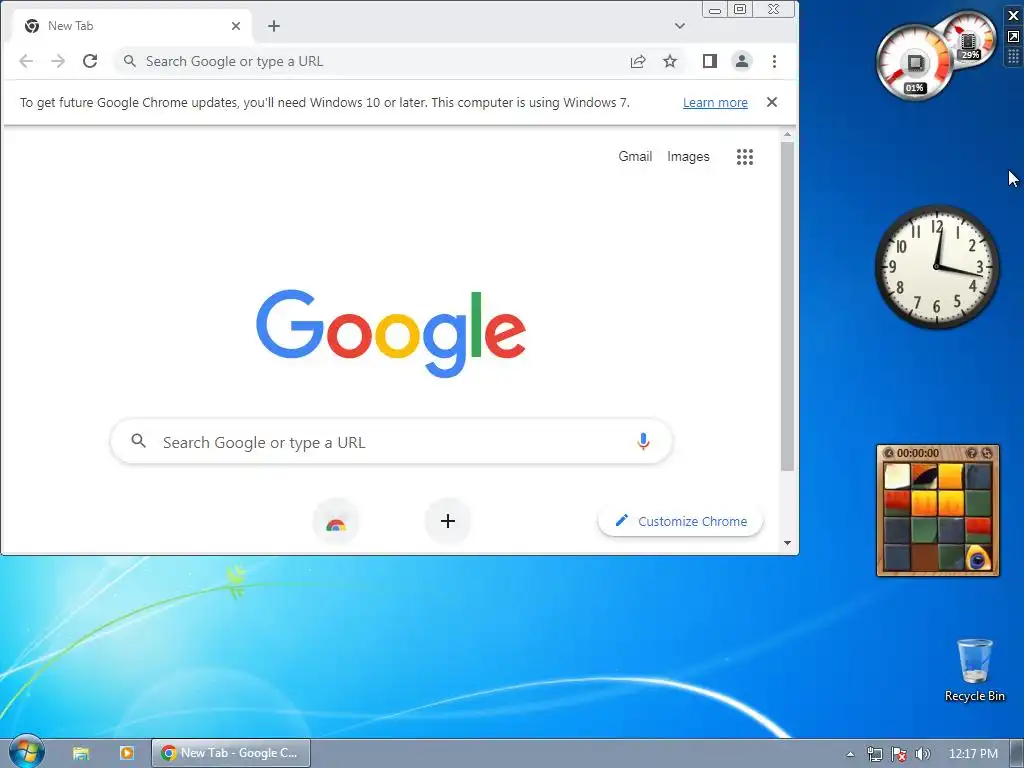Reload the page with the refresh icon
1024x768 pixels.
click(90, 61)
